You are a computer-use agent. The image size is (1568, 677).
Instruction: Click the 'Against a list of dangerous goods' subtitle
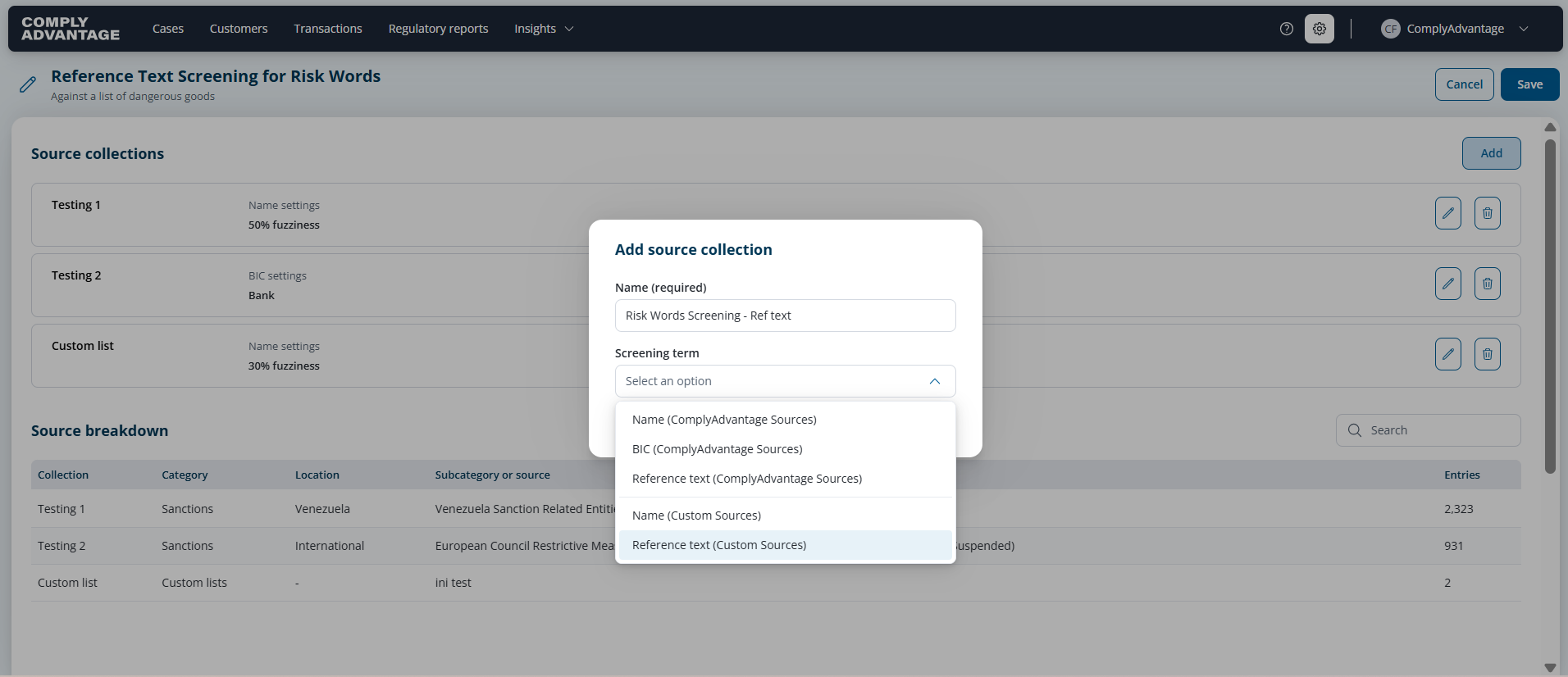pos(133,97)
